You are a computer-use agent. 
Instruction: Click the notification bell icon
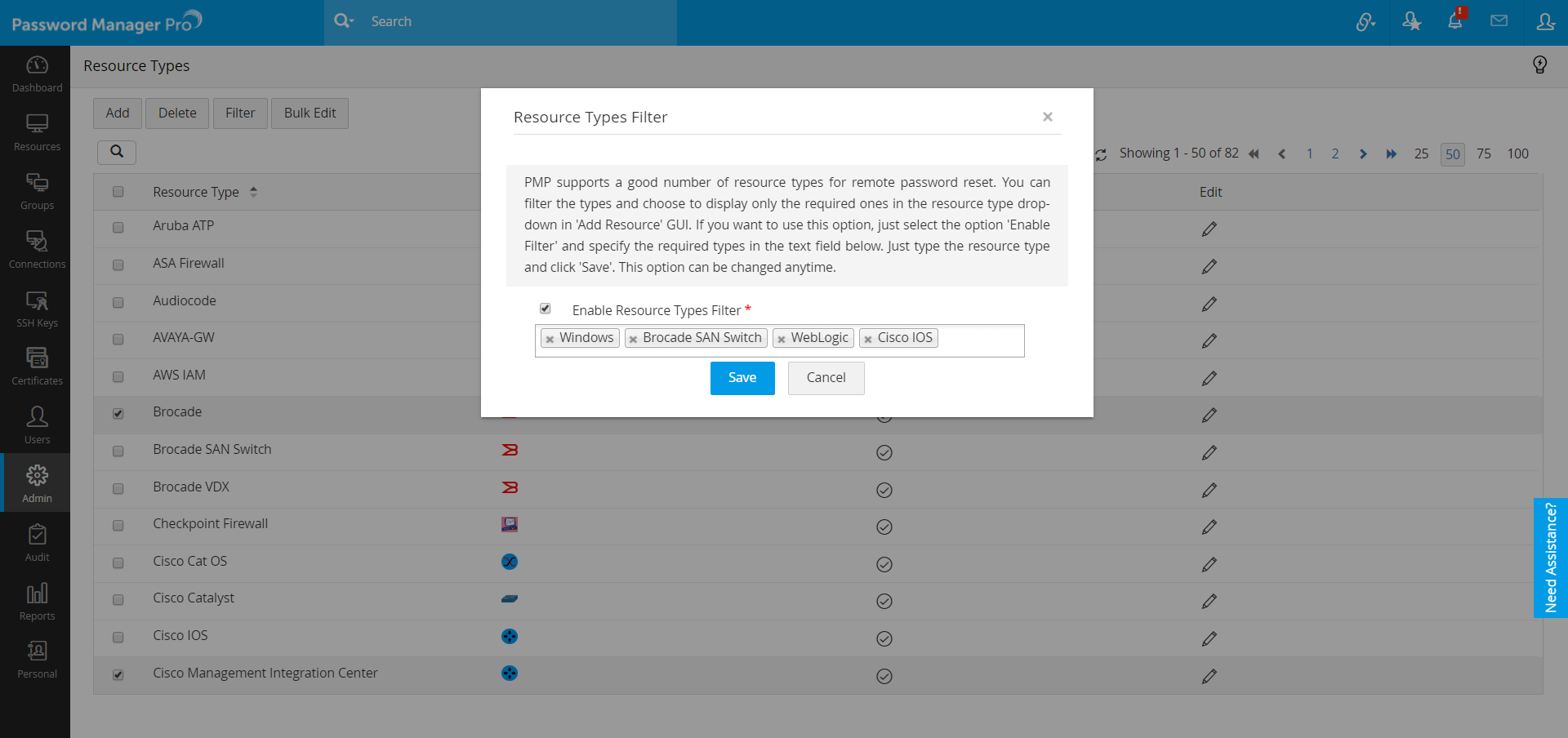(1455, 20)
